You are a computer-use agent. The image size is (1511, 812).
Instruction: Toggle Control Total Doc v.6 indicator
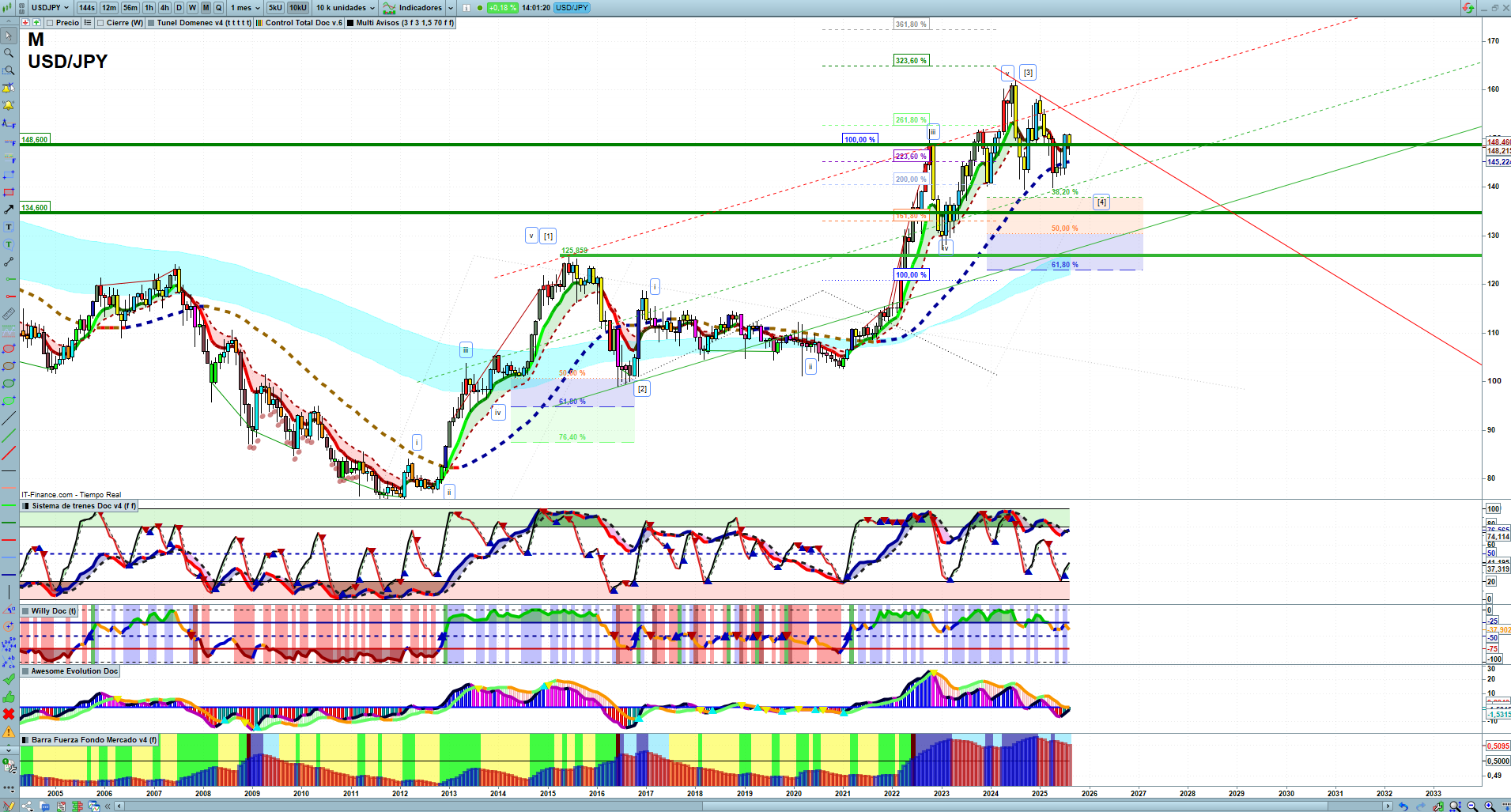point(259,23)
